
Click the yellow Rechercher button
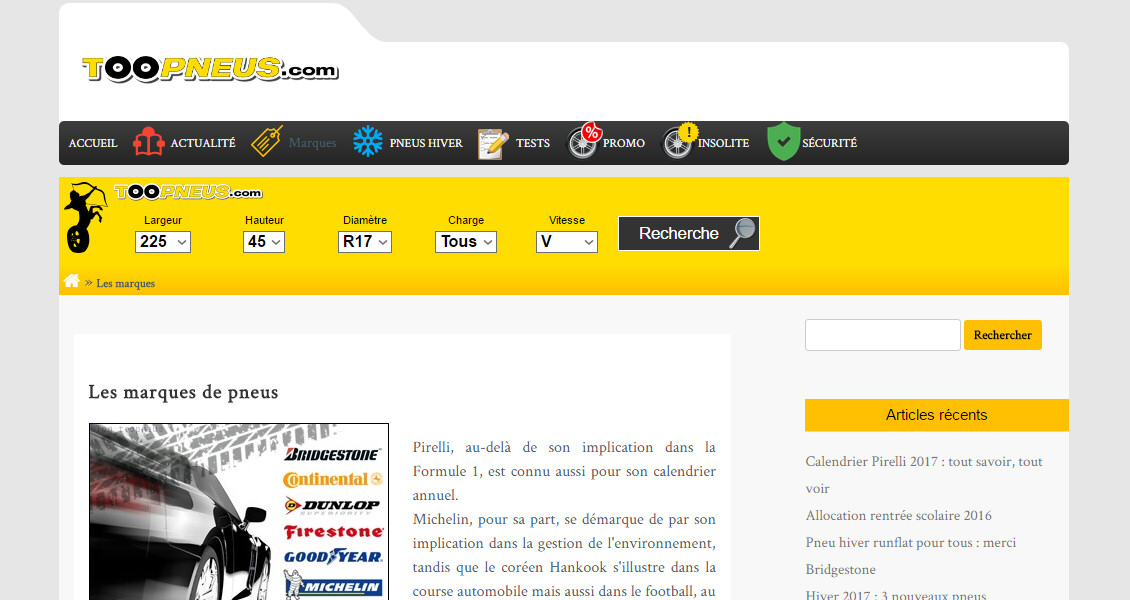pyautogui.click(x=1002, y=335)
